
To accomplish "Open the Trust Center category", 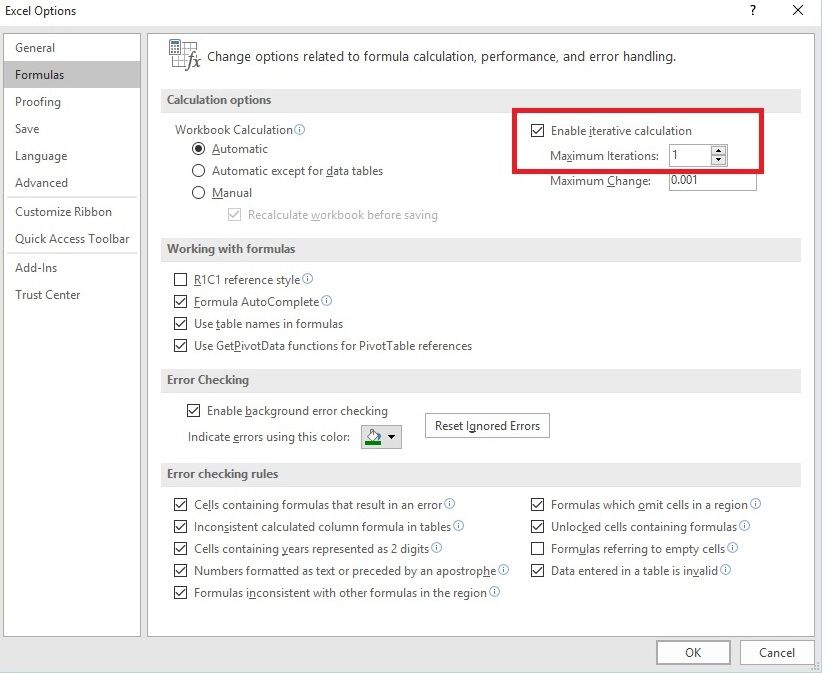I will [72, 295].
